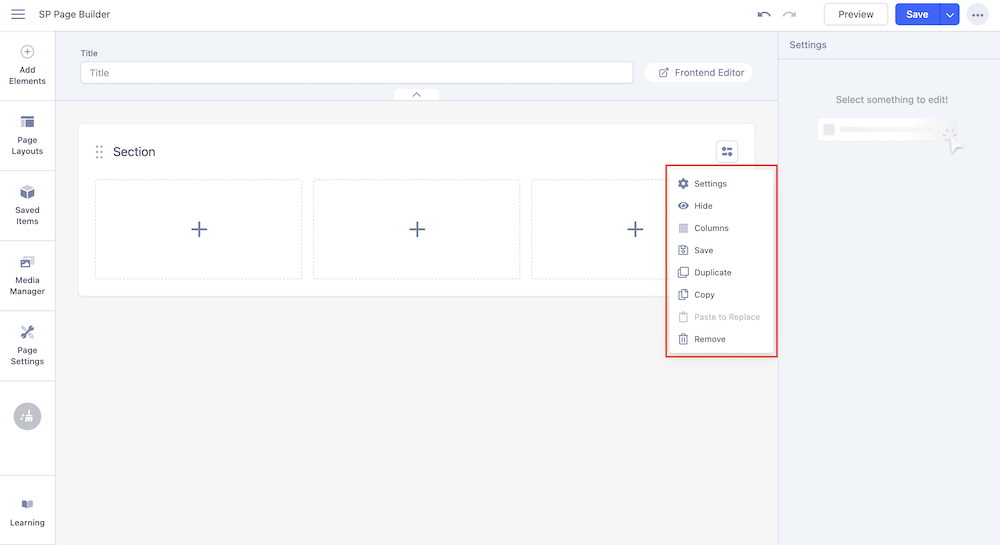Toggle section visibility with Hide
The height and width of the screenshot is (545, 1000).
click(x=703, y=206)
